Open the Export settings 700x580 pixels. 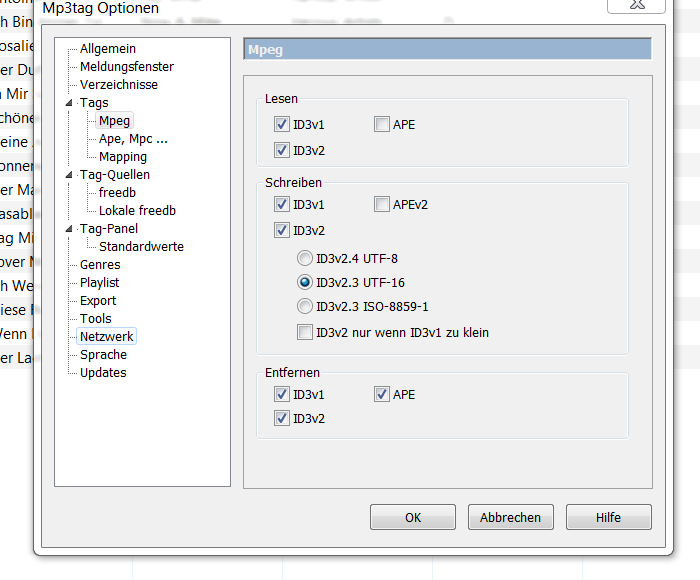[98, 300]
